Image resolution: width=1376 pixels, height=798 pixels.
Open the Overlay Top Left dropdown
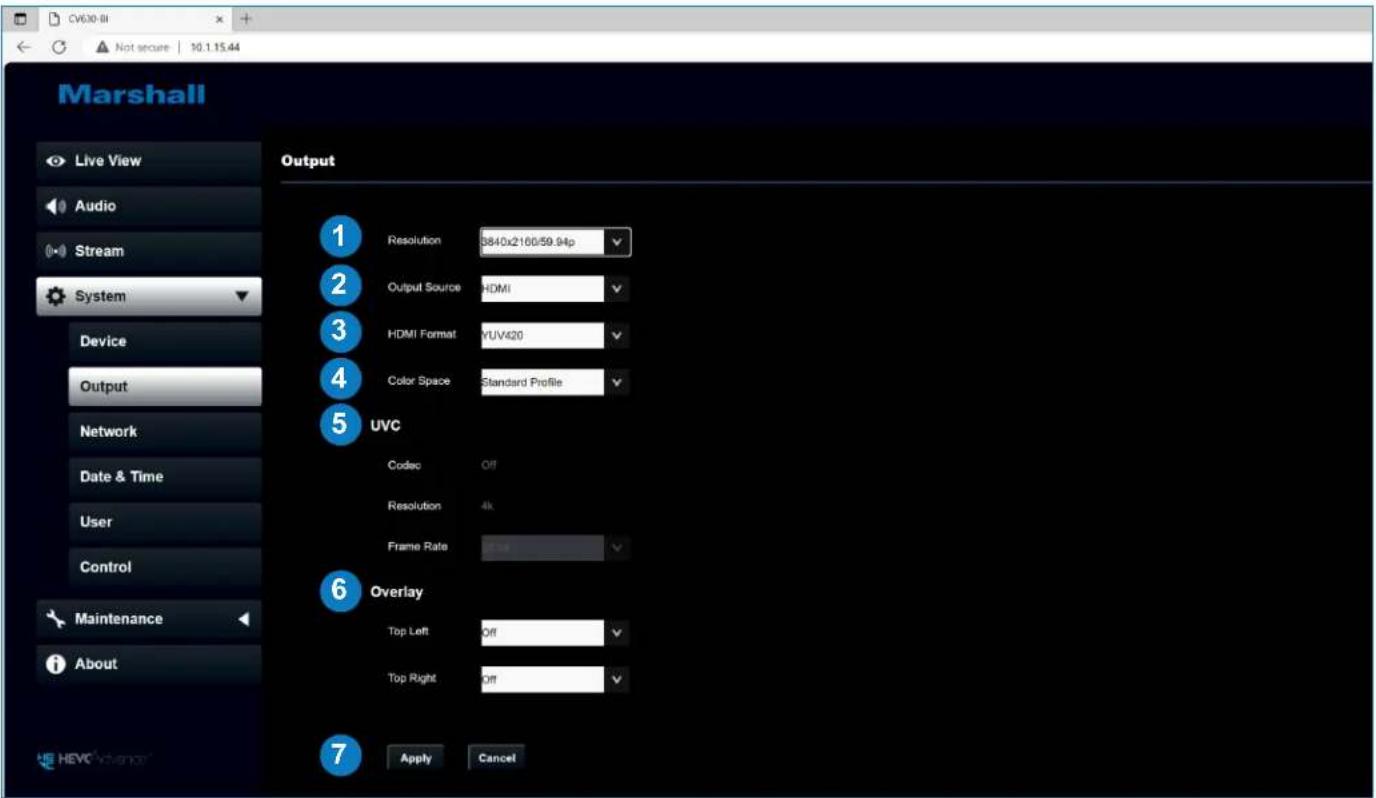(555, 633)
